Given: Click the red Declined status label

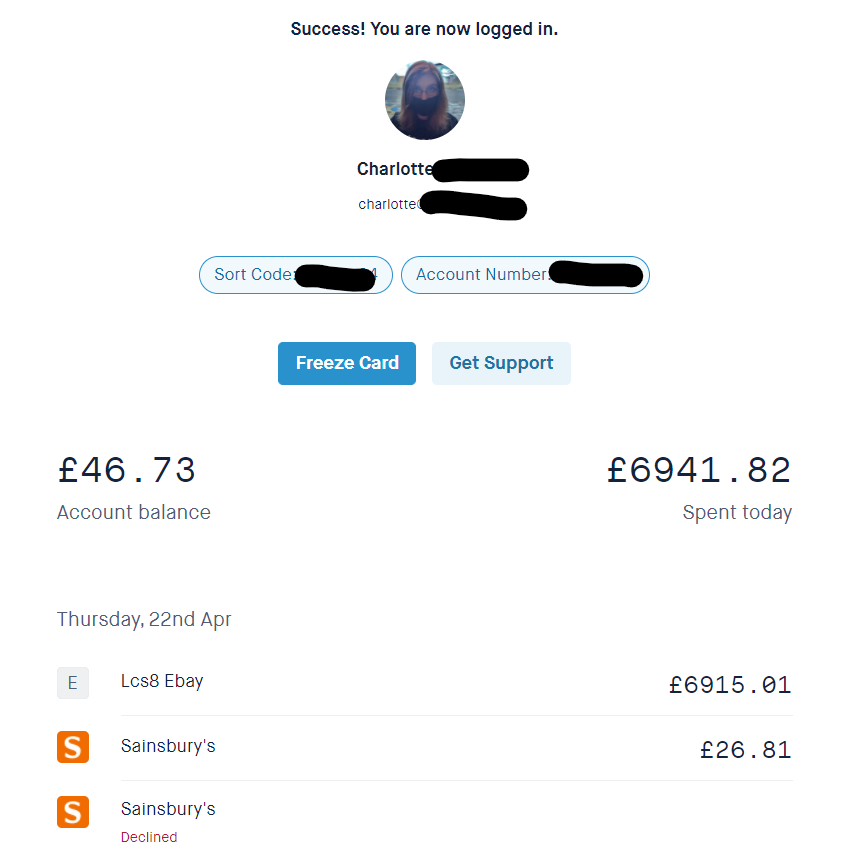Looking at the screenshot, I should pos(149,837).
